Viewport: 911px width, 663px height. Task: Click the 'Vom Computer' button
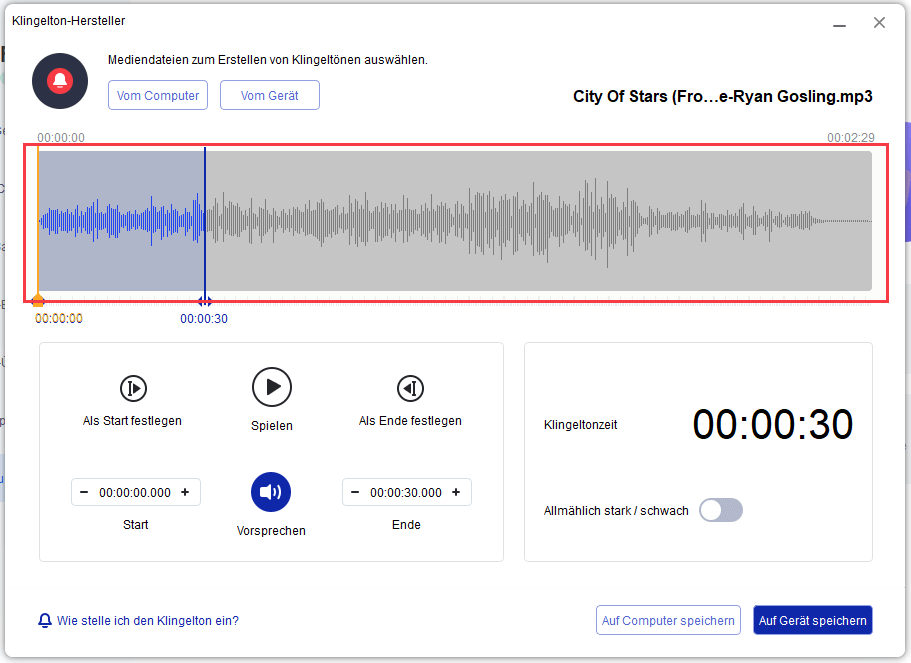pos(158,95)
